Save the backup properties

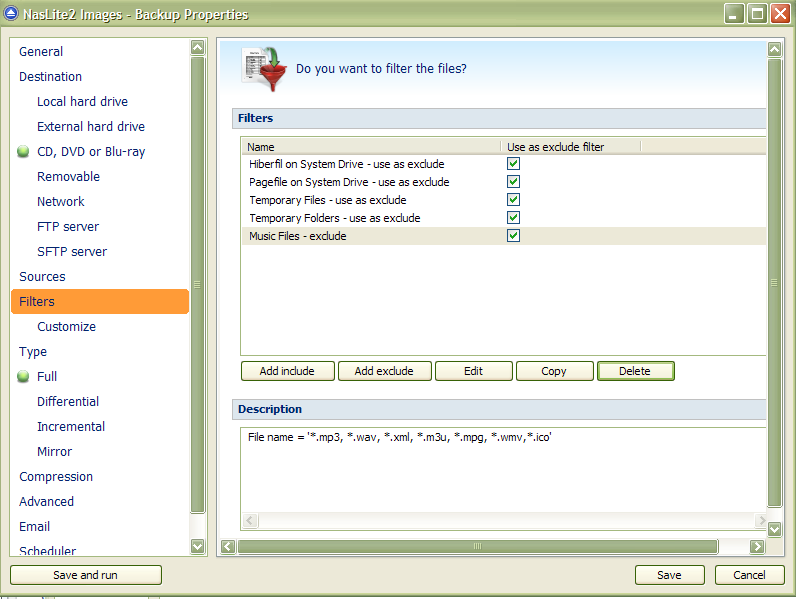click(x=670, y=575)
